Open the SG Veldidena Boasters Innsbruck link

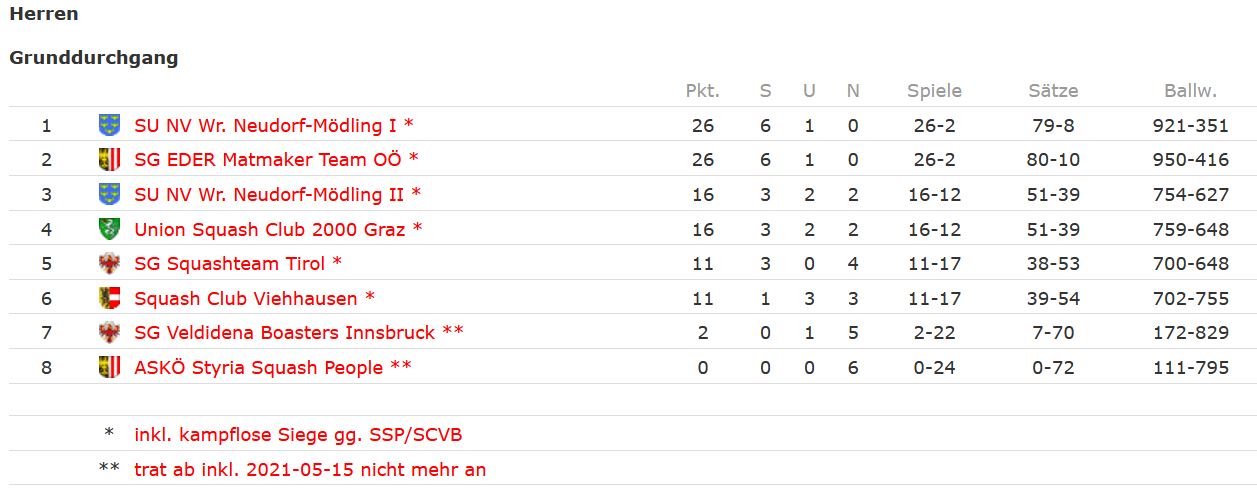pyautogui.click(x=285, y=332)
